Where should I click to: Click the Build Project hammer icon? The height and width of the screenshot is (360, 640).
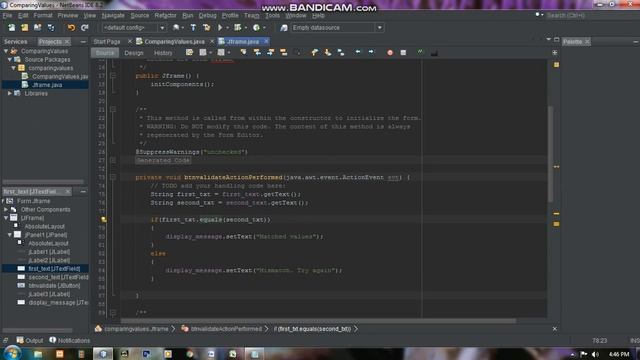pos(193,28)
